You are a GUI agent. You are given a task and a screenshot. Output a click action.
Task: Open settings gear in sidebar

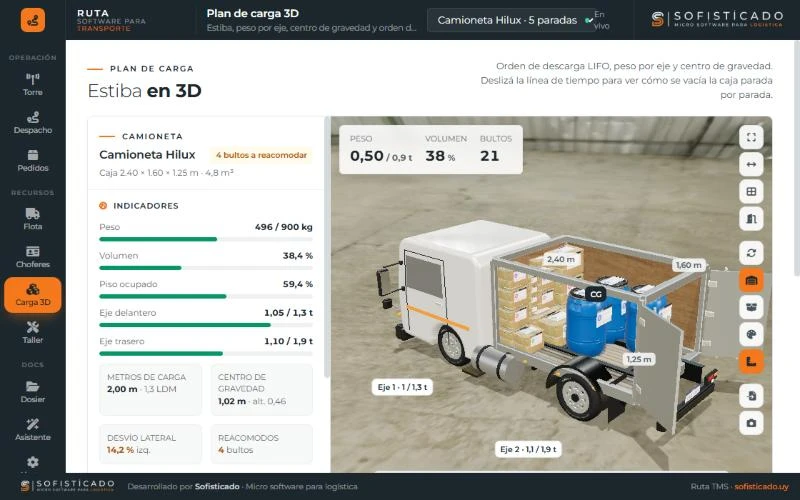coord(33,462)
